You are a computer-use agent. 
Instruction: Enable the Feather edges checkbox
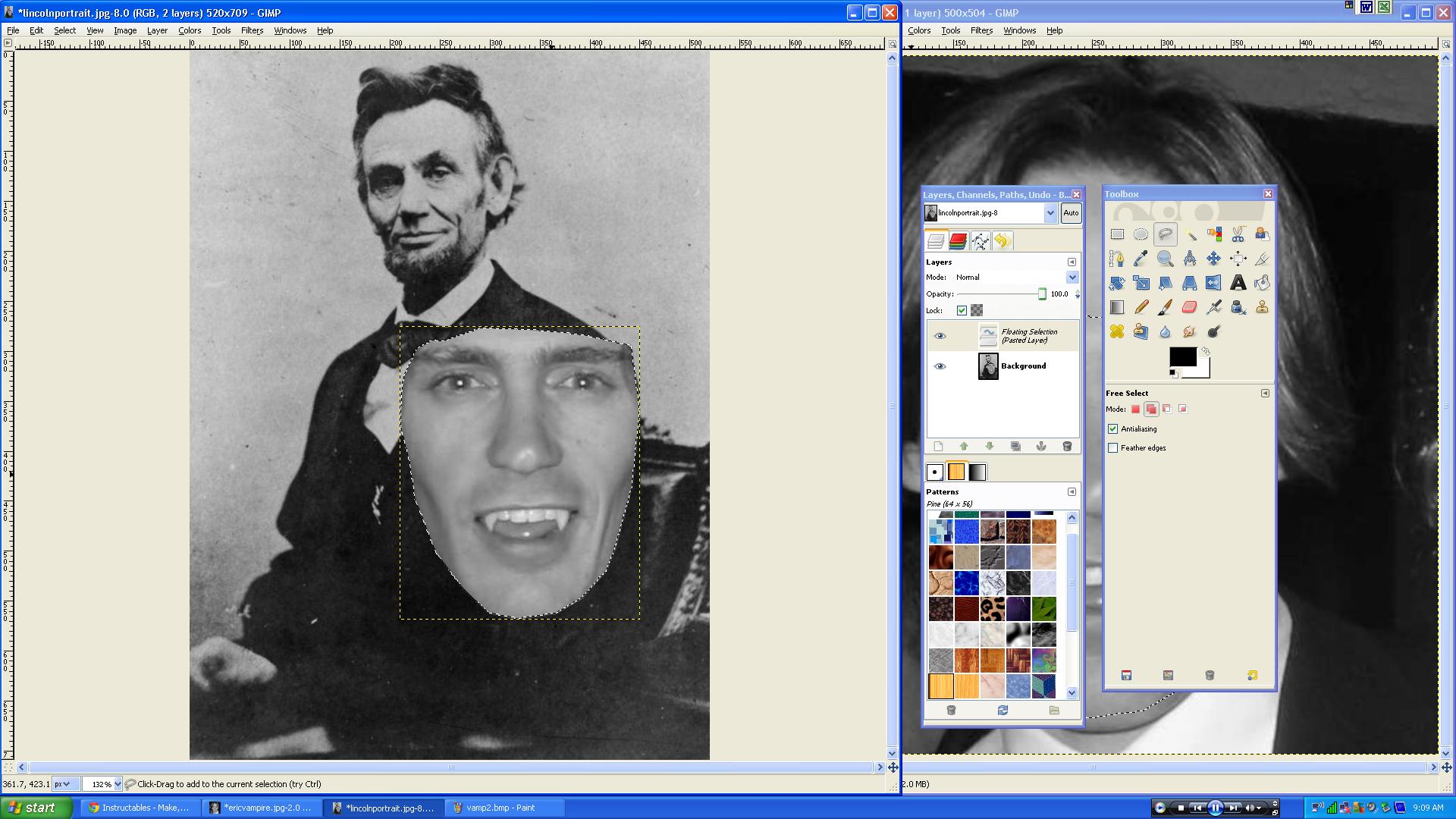(1112, 448)
